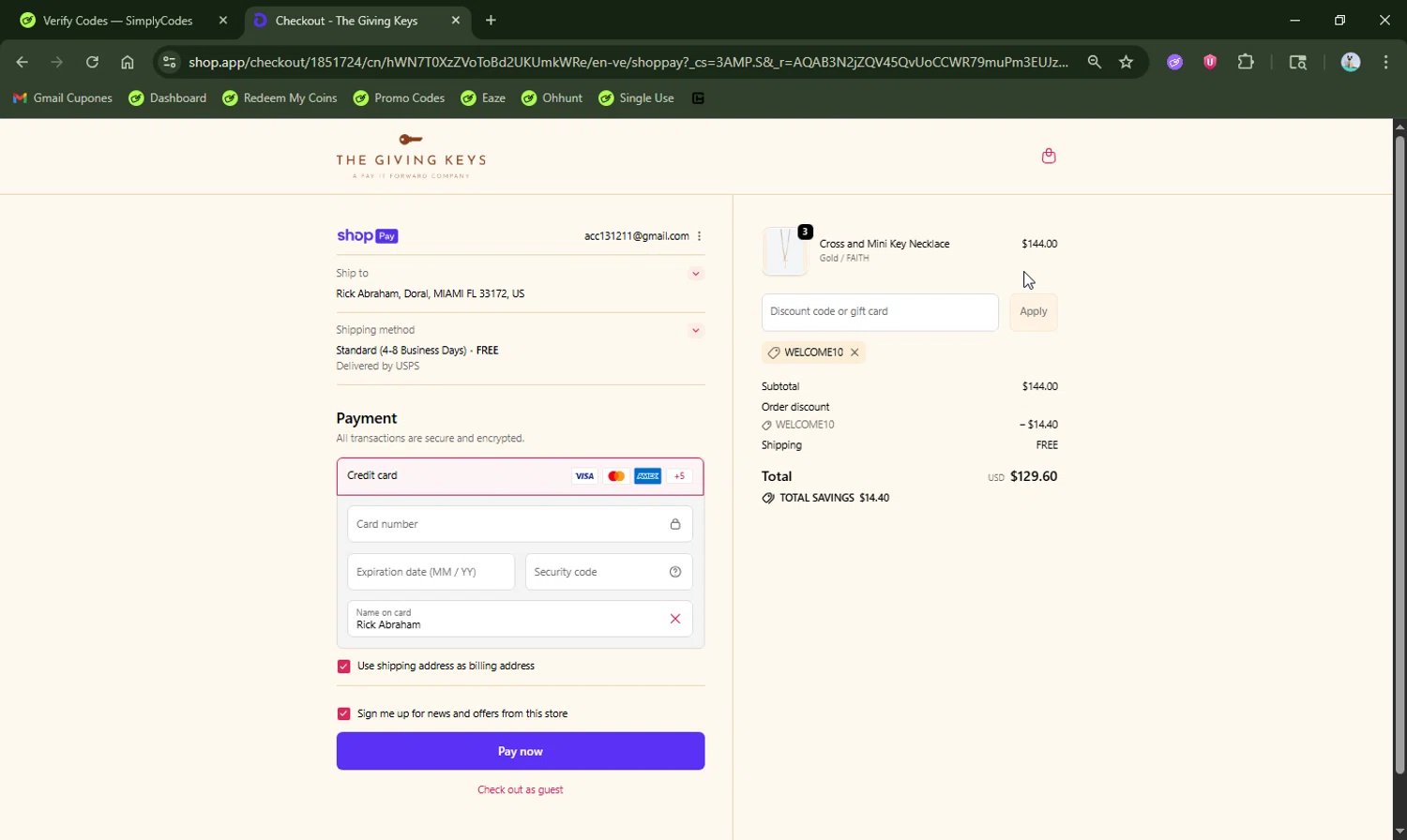1407x840 pixels.
Task: Expand the Shipping method section
Action: tap(696, 330)
